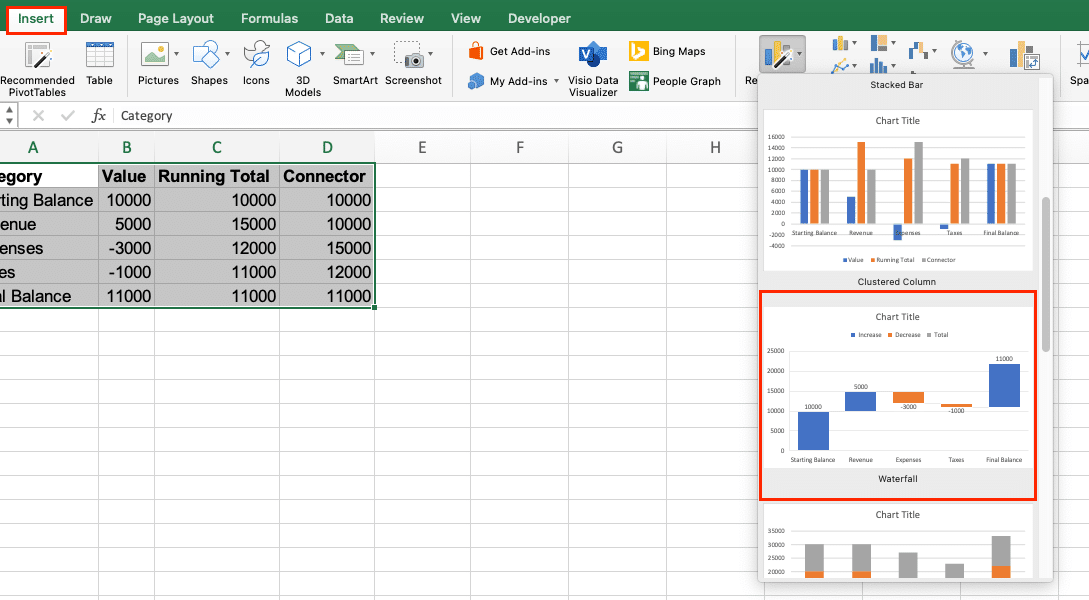This screenshot has height=600, width=1089.
Task: Expand the statistic chart dropdown arrow
Action: coord(893,67)
